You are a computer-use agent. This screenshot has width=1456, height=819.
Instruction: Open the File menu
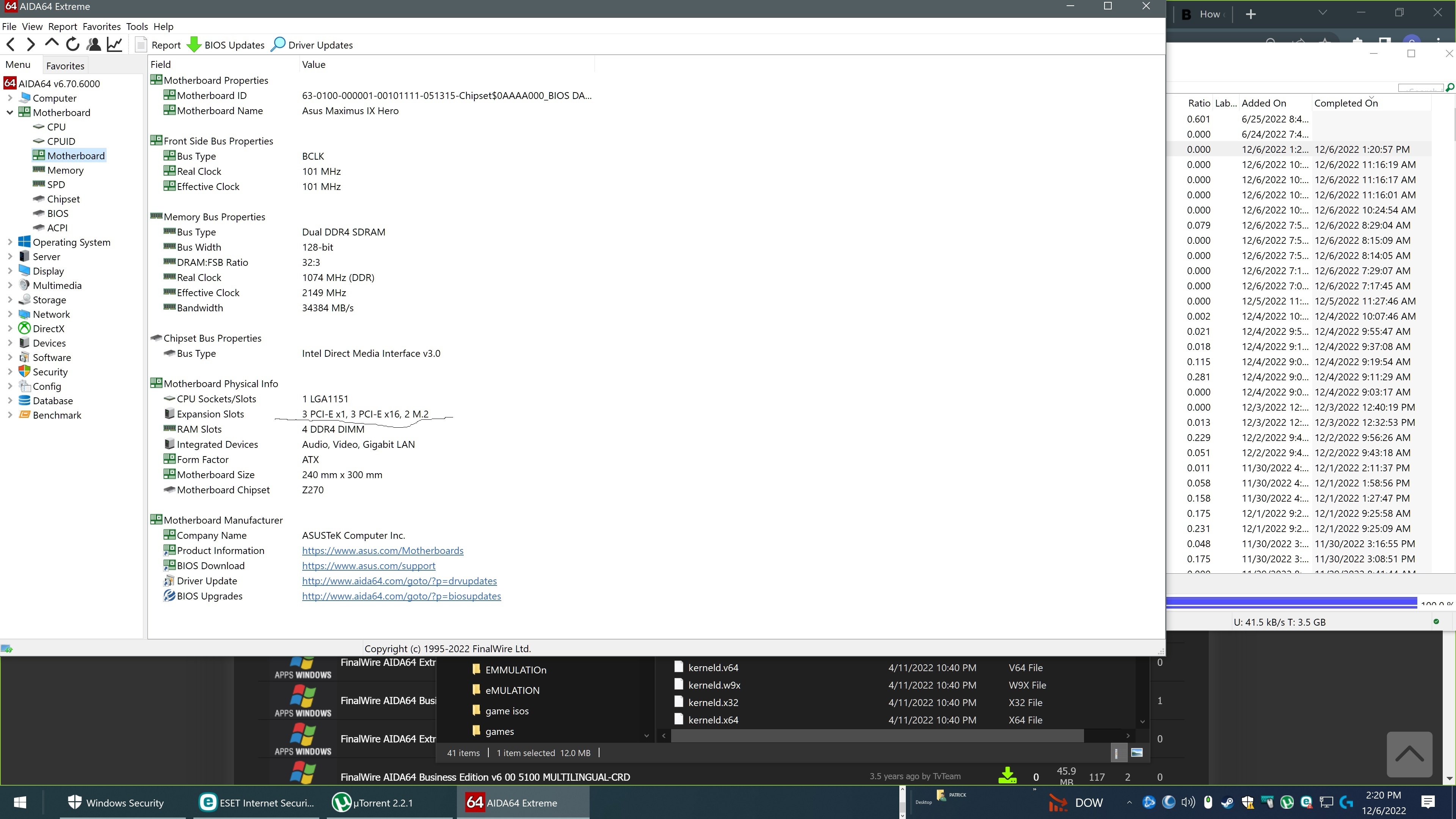pos(9,27)
